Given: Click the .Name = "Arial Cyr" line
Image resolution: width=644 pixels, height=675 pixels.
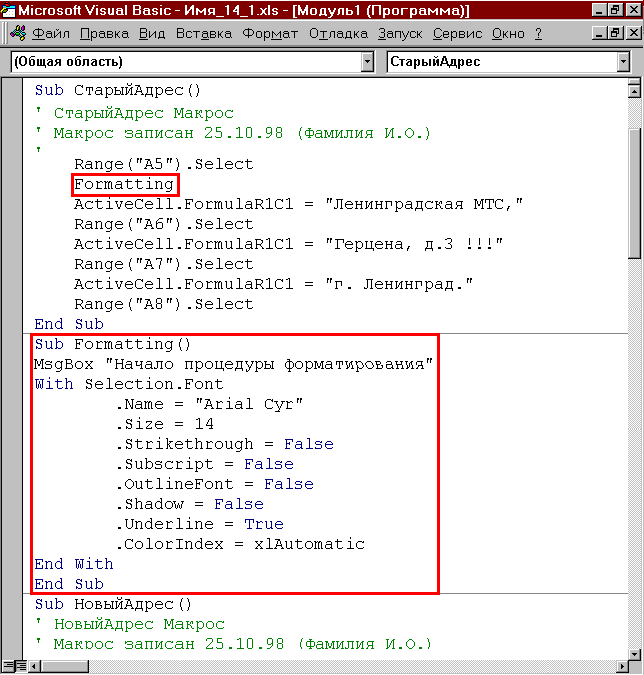Looking at the screenshot, I should [x=209, y=404].
